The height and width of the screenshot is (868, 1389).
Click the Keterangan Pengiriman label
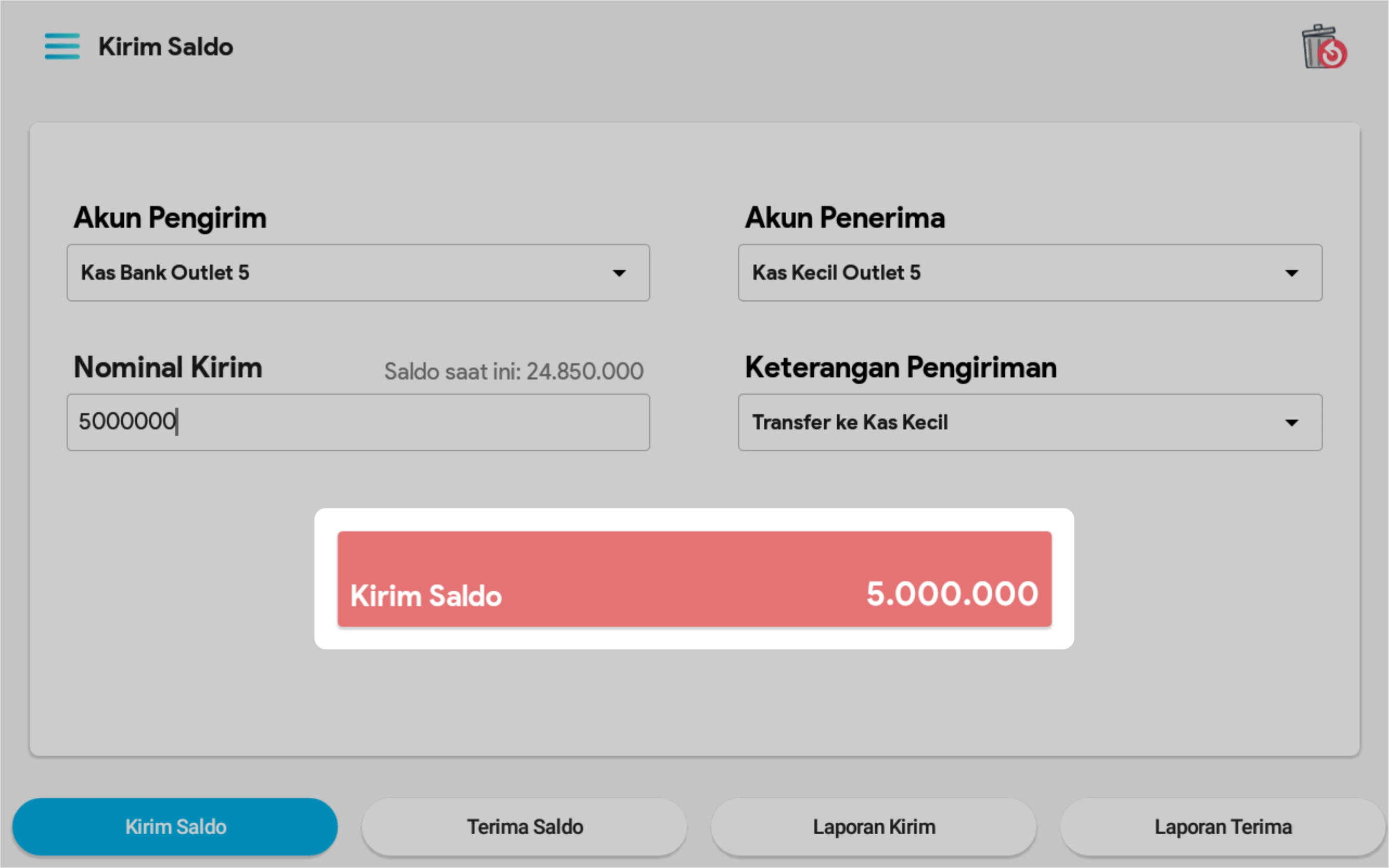[x=900, y=367]
